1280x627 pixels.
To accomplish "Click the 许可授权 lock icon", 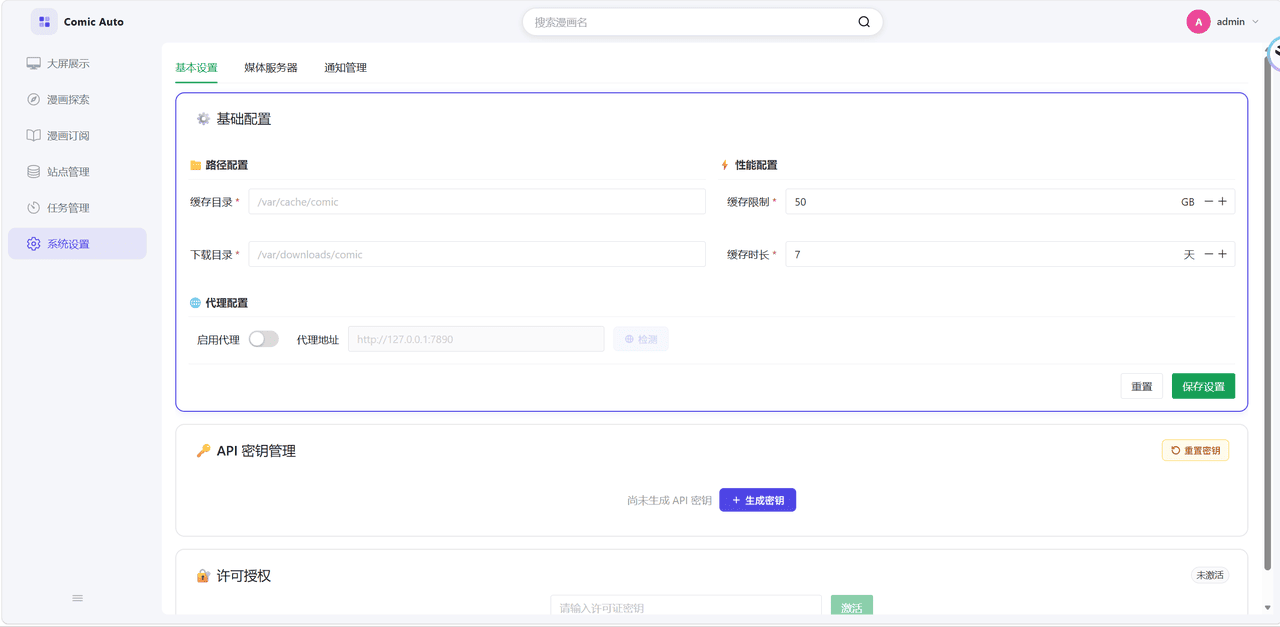I will pyautogui.click(x=203, y=576).
